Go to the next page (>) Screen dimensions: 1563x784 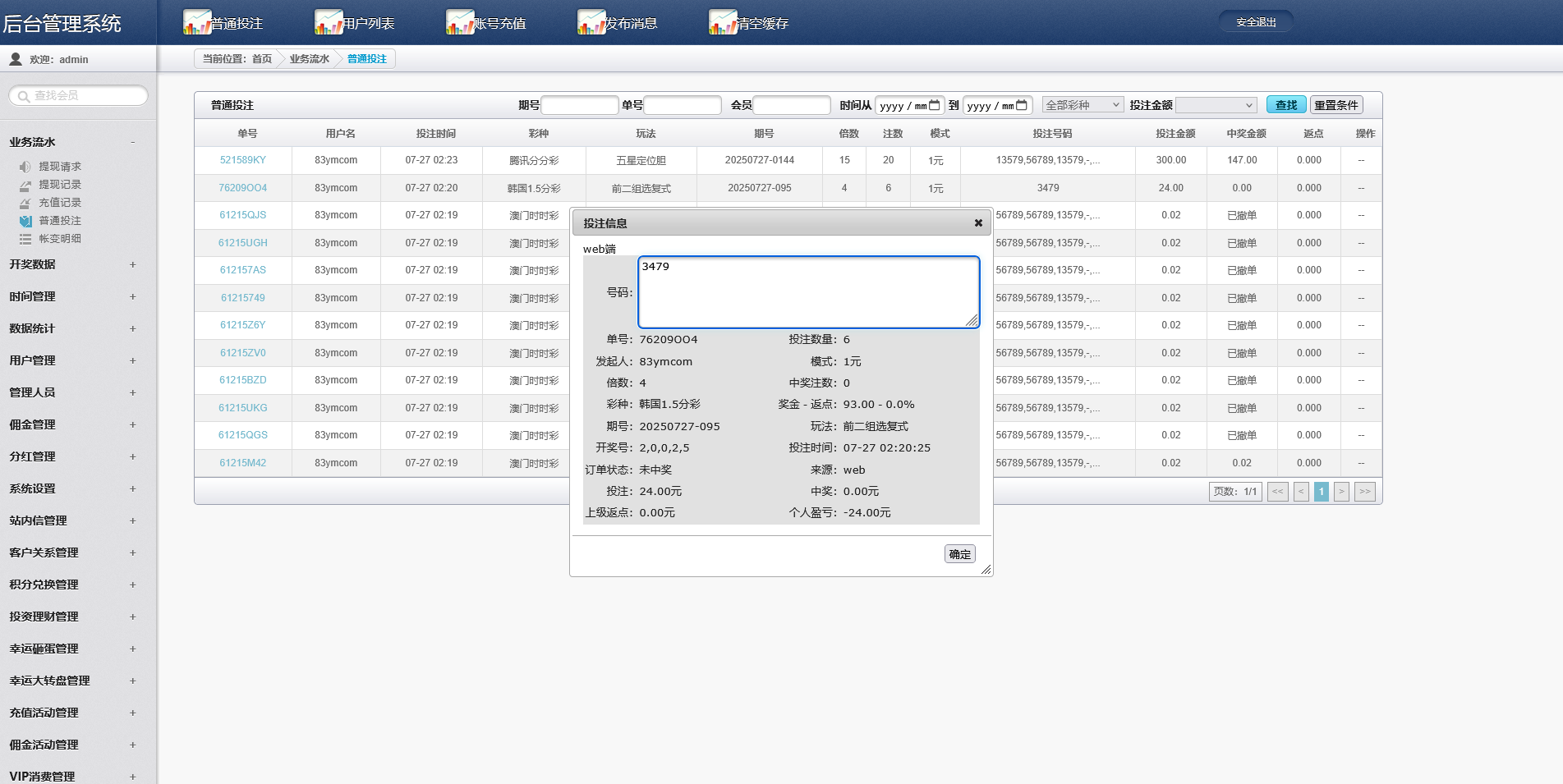coord(1341,492)
